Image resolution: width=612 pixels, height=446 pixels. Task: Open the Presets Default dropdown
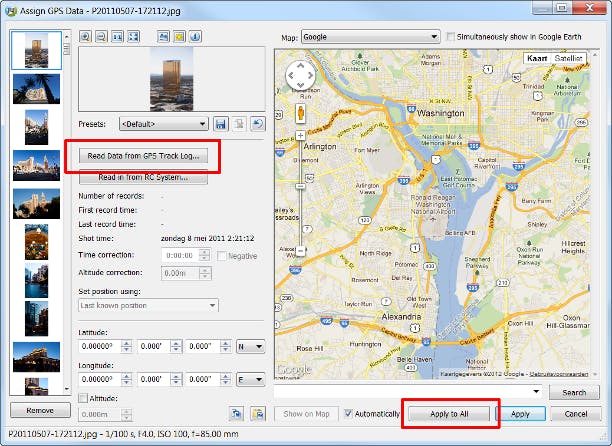164,124
